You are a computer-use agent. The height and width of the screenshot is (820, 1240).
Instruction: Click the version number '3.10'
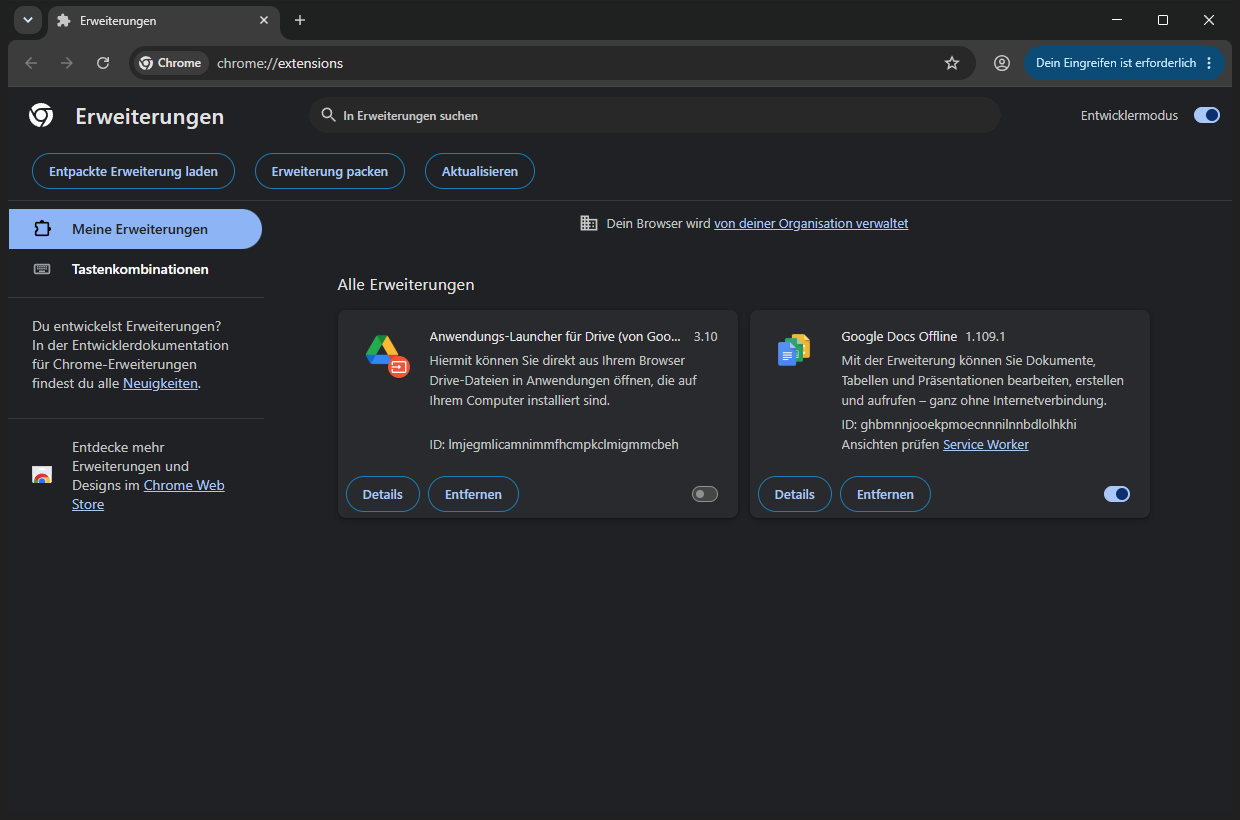[705, 336]
